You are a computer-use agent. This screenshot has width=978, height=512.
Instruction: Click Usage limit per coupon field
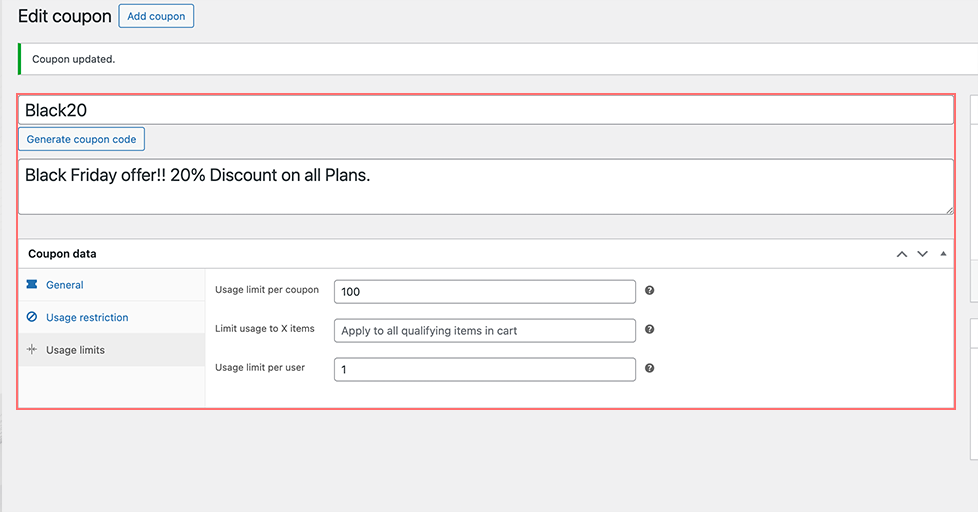tap(485, 292)
